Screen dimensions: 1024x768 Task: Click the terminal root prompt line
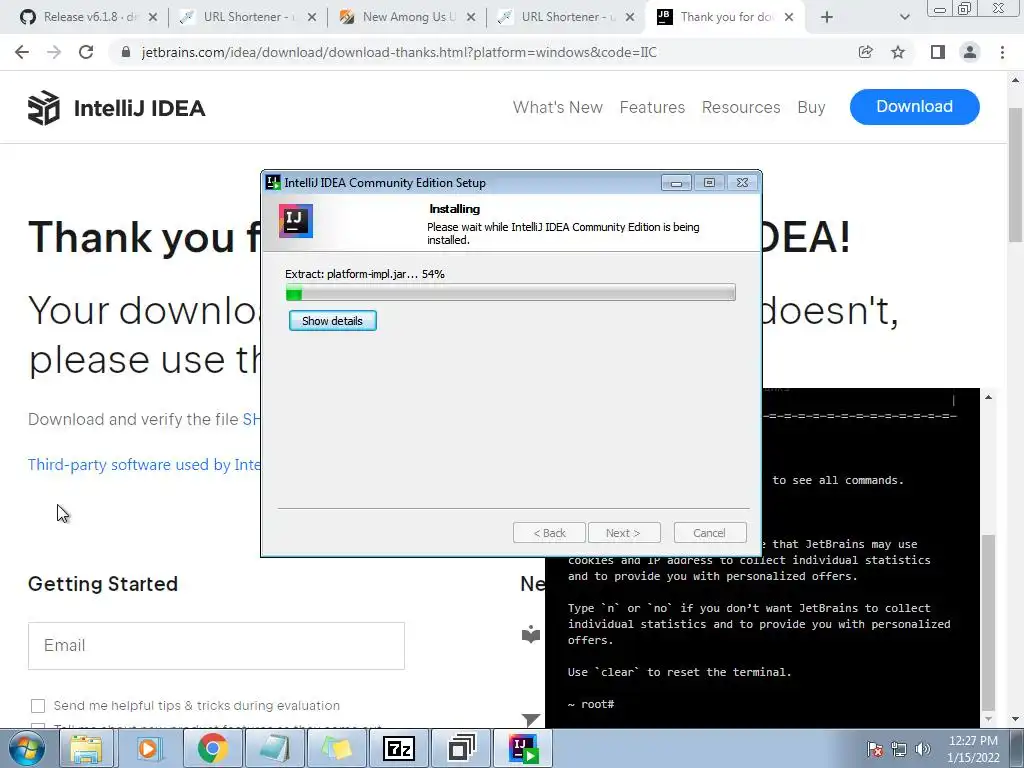click(591, 704)
